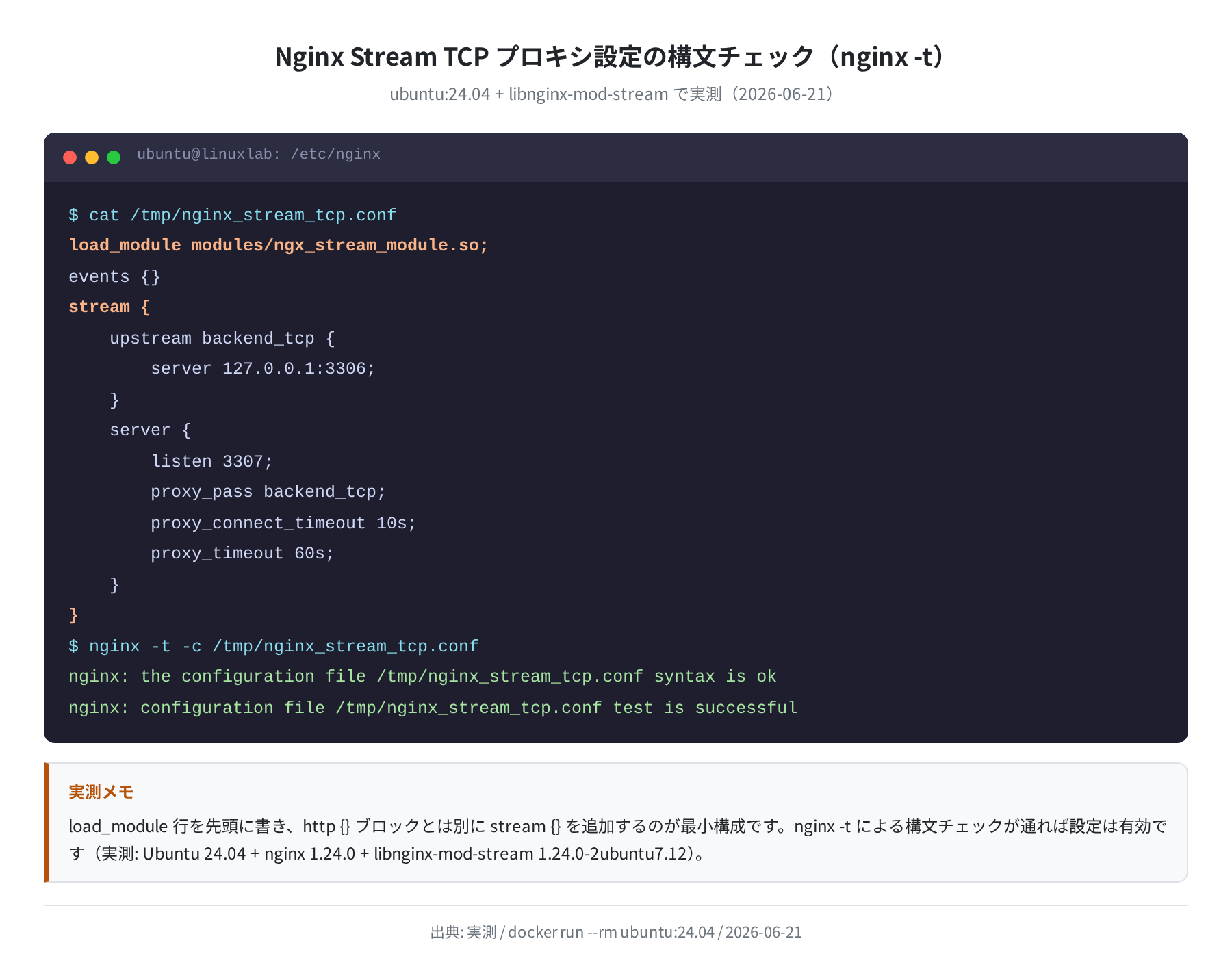Screen dimensions: 1232x969
Task: Click the 'proxy_pass backend_tcp;' line
Action: pos(268,492)
